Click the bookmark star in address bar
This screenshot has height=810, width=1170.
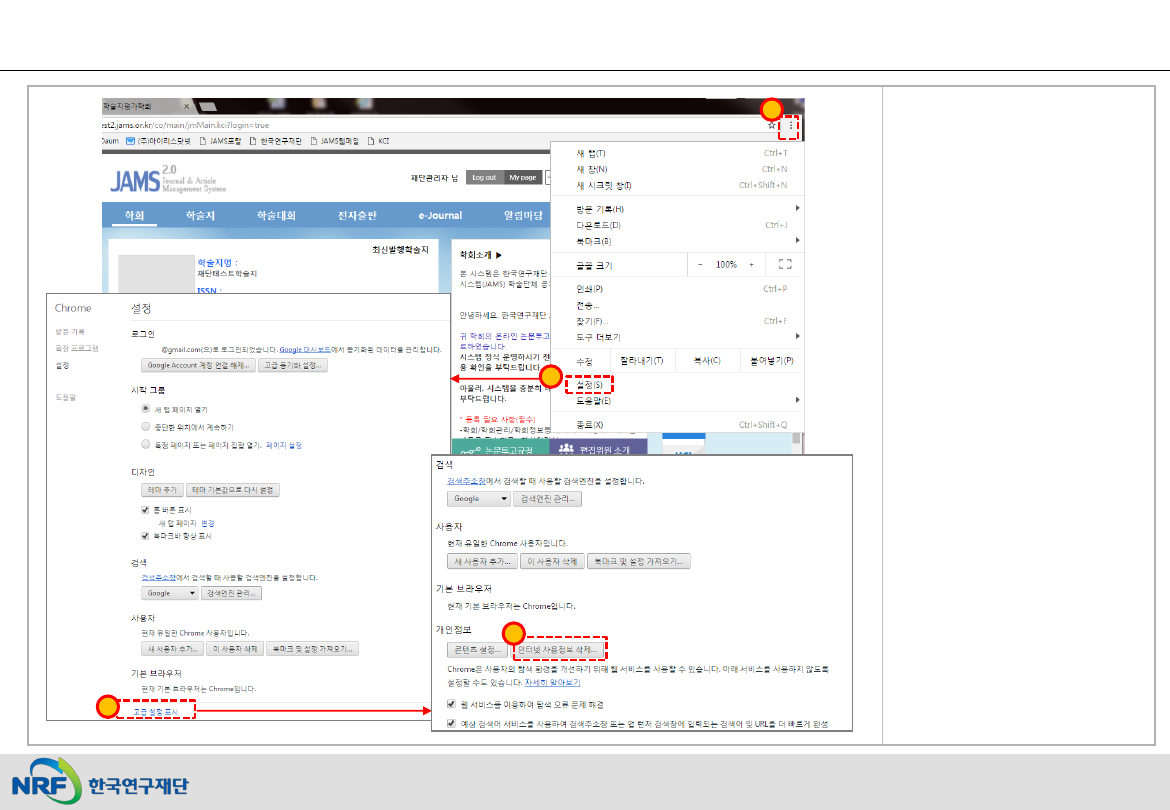tap(771, 125)
